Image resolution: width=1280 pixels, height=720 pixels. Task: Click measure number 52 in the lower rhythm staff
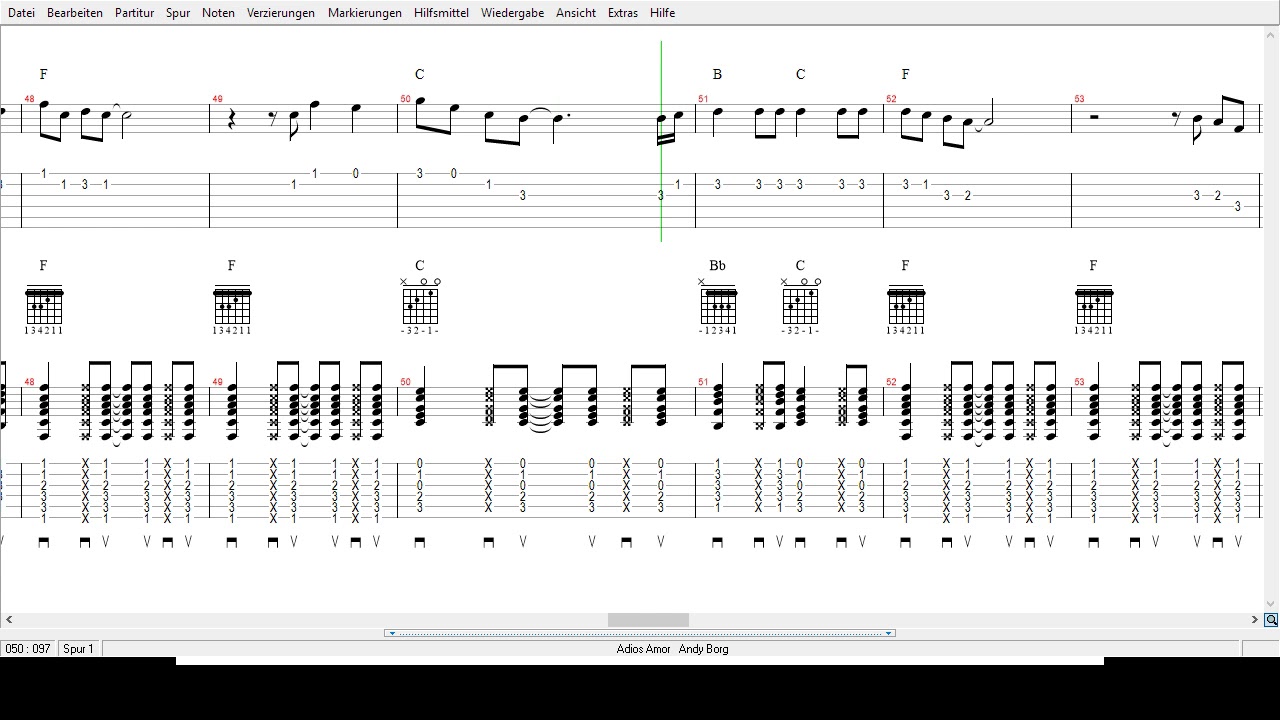[x=891, y=382]
